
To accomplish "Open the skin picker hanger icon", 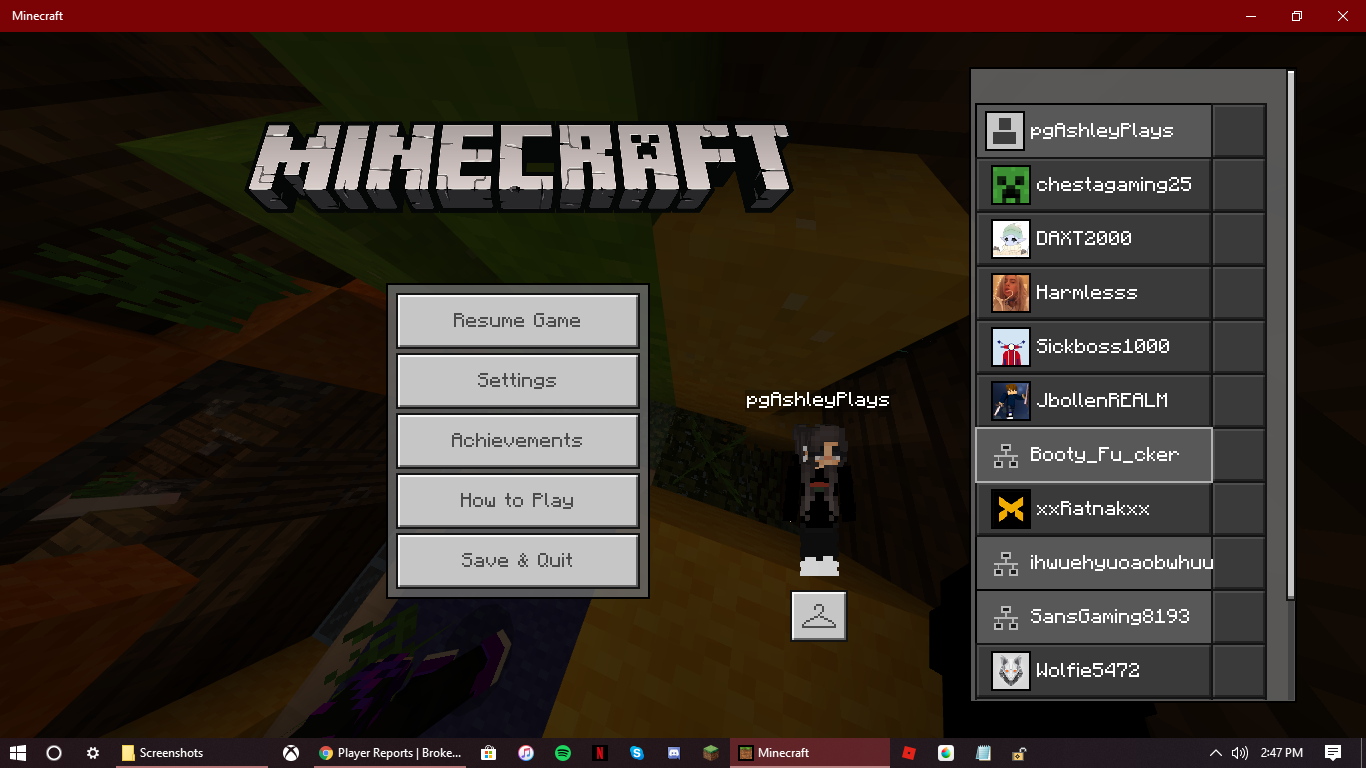I will coord(819,616).
